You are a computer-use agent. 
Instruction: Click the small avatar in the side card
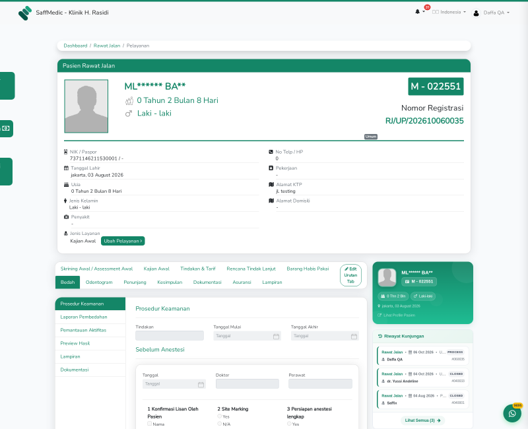(387, 278)
